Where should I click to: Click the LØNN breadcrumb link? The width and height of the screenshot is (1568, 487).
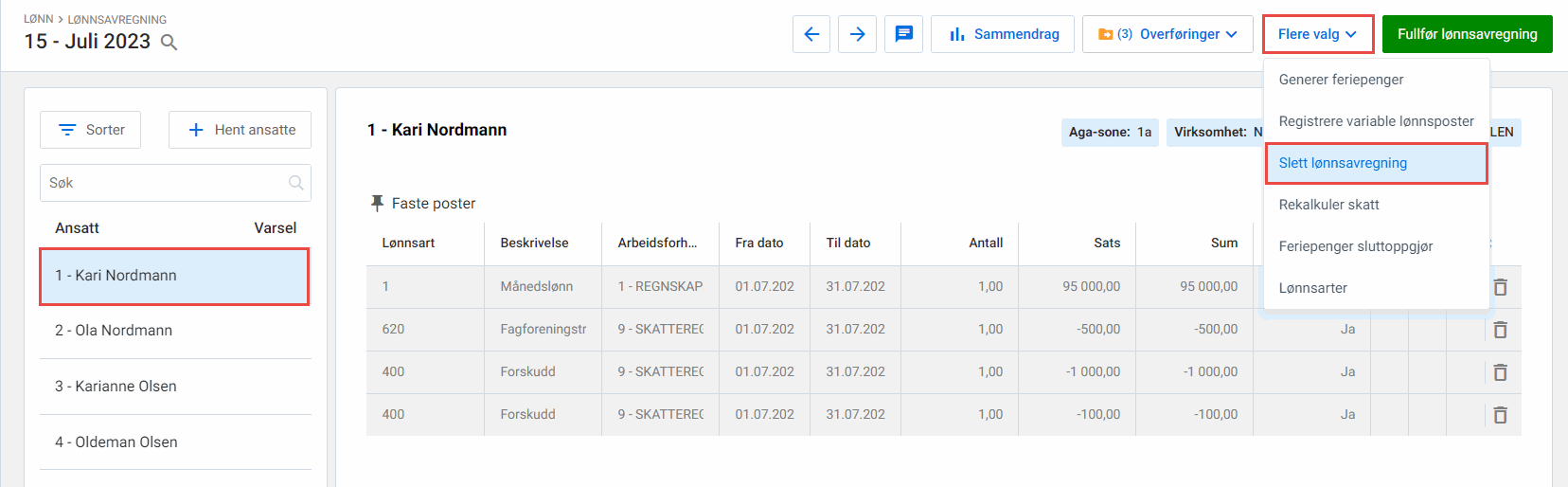[38, 19]
